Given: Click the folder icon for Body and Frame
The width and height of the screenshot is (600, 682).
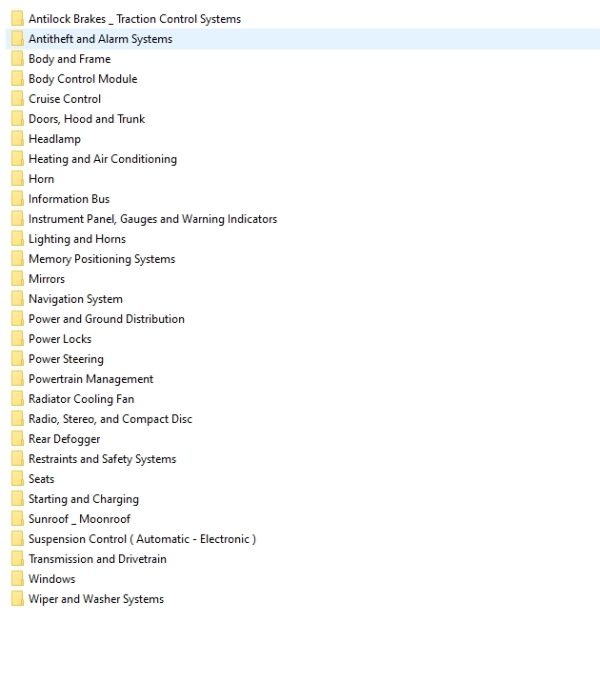Looking at the screenshot, I should click(x=17, y=59).
